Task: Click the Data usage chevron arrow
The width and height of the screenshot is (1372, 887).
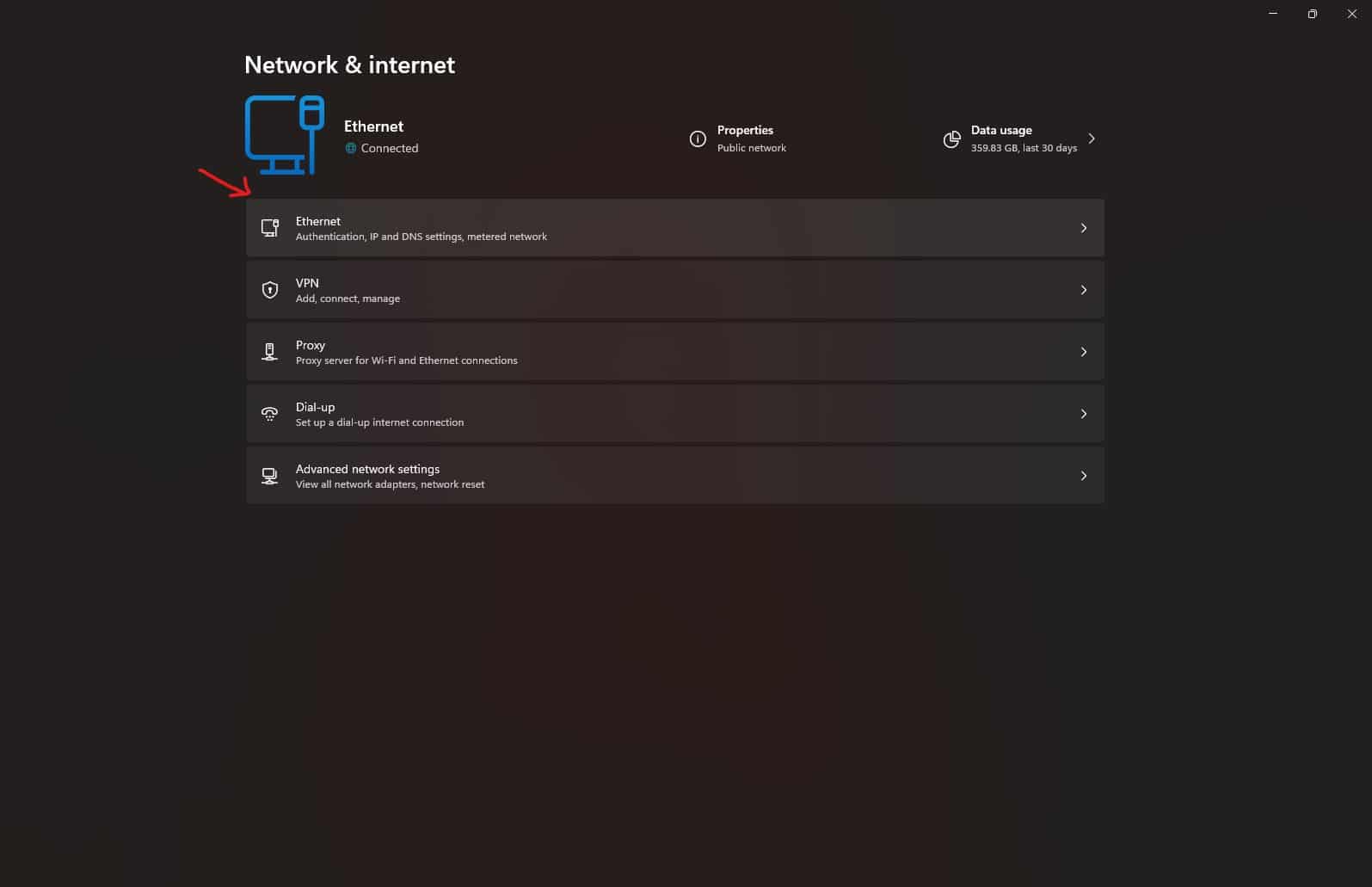Action: click(1092, 139)
